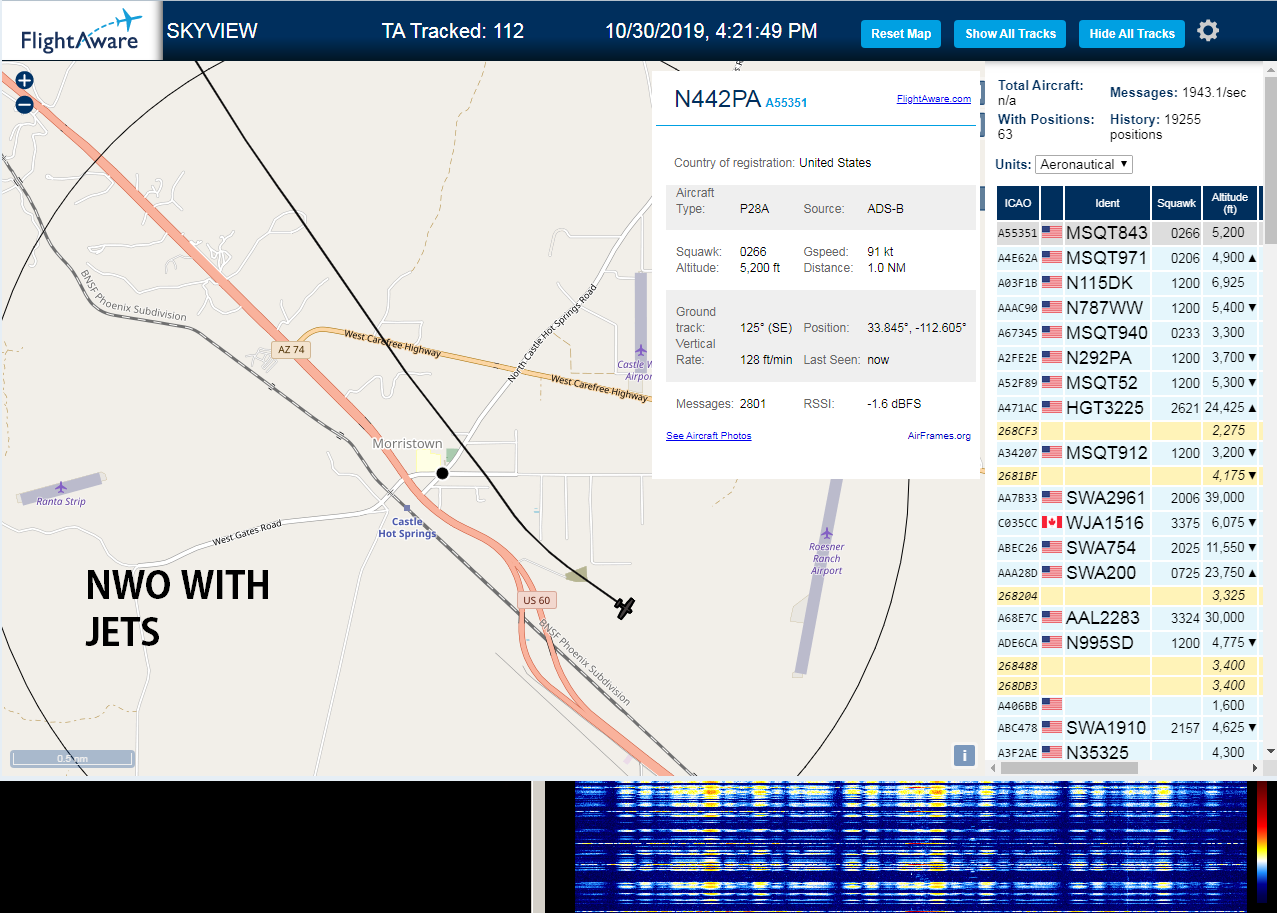Open the FlightAware.com link

934,99
